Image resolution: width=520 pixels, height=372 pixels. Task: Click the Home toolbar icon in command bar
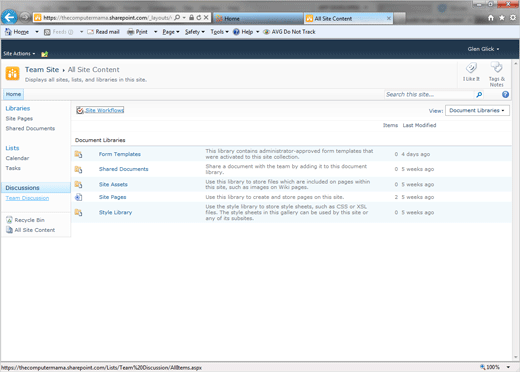click(x=8, y=32)
